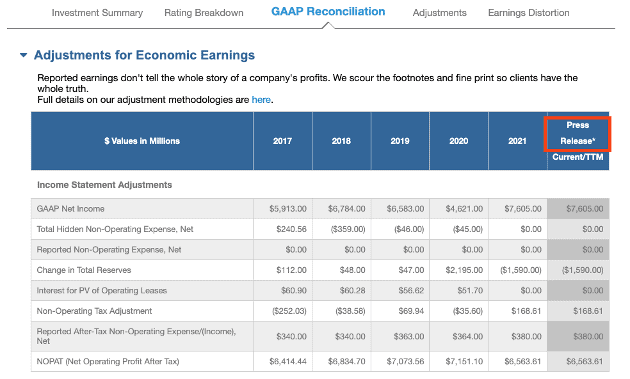Select the GAAP Net Income row label
The image size is (630, 379).
click(x=70, y=209)
